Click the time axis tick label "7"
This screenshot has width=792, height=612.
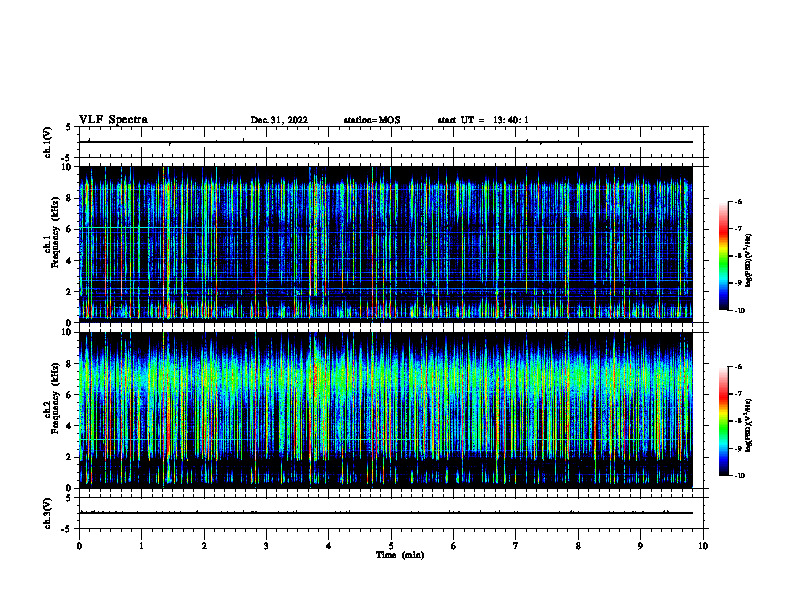pyautogui.click(x=516, y=546)
